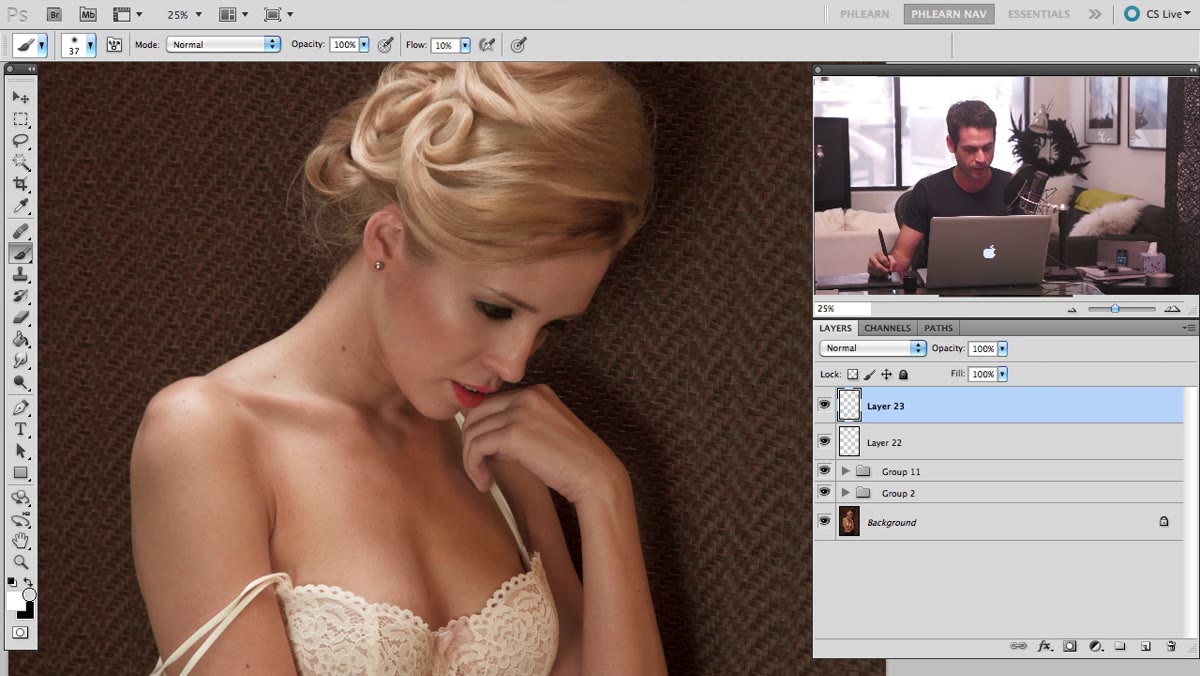1200x676 pixels.
Task: Switch to the Channels tab
Action: 887,328
